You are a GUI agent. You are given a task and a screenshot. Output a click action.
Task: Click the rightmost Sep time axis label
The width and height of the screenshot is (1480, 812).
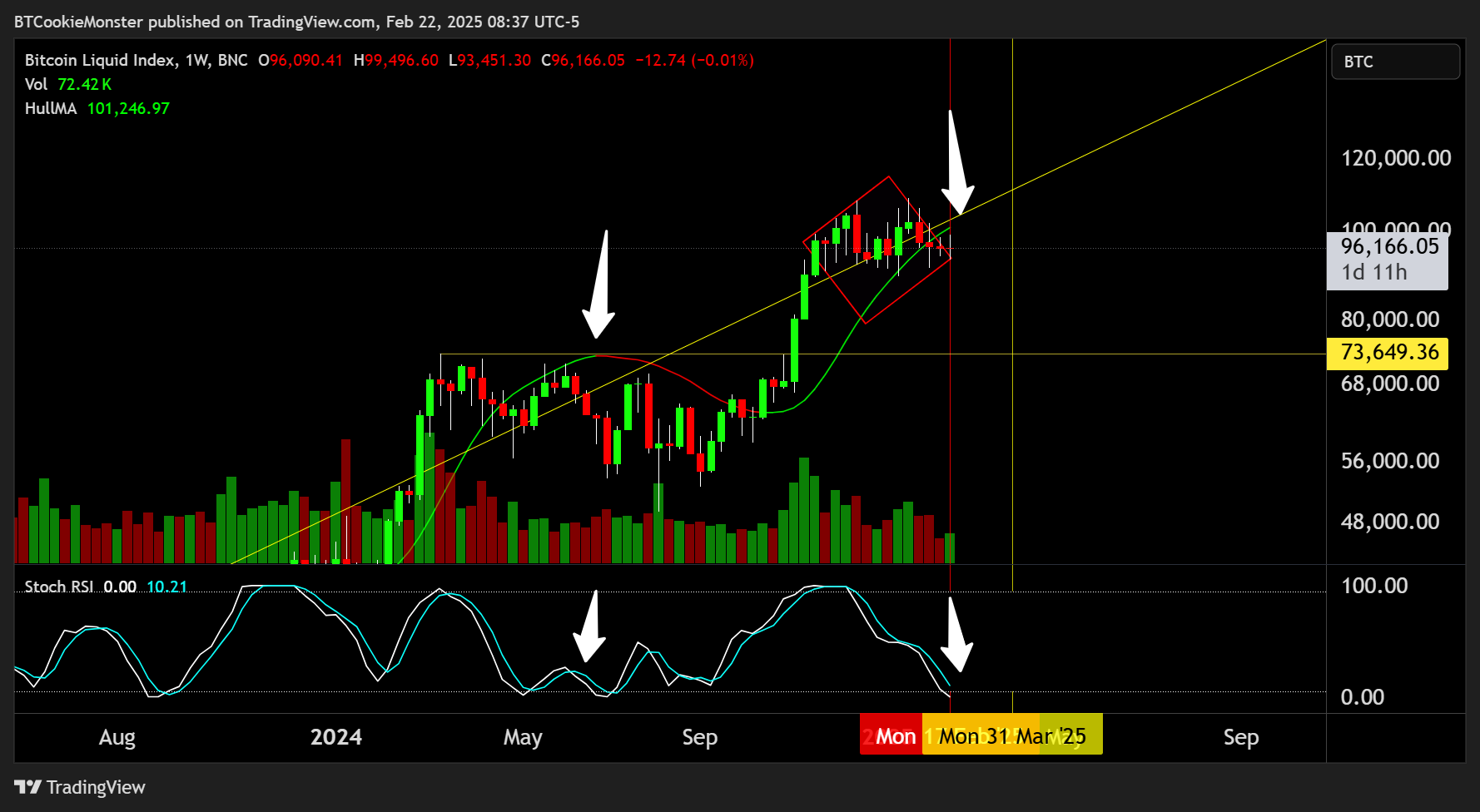1241,737
